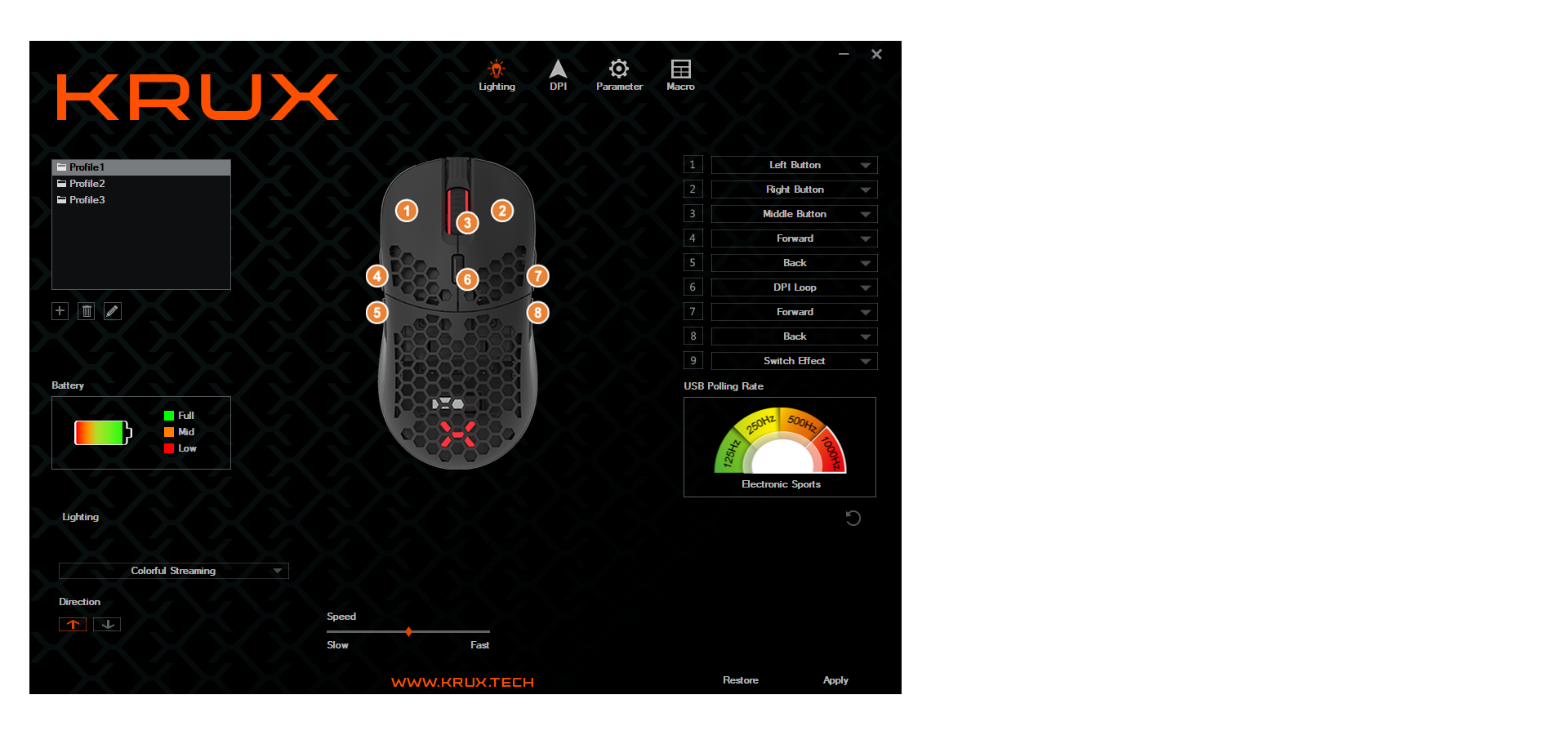
Task: Open button 2 Right Button dropdown
Action: coord(795,189)
